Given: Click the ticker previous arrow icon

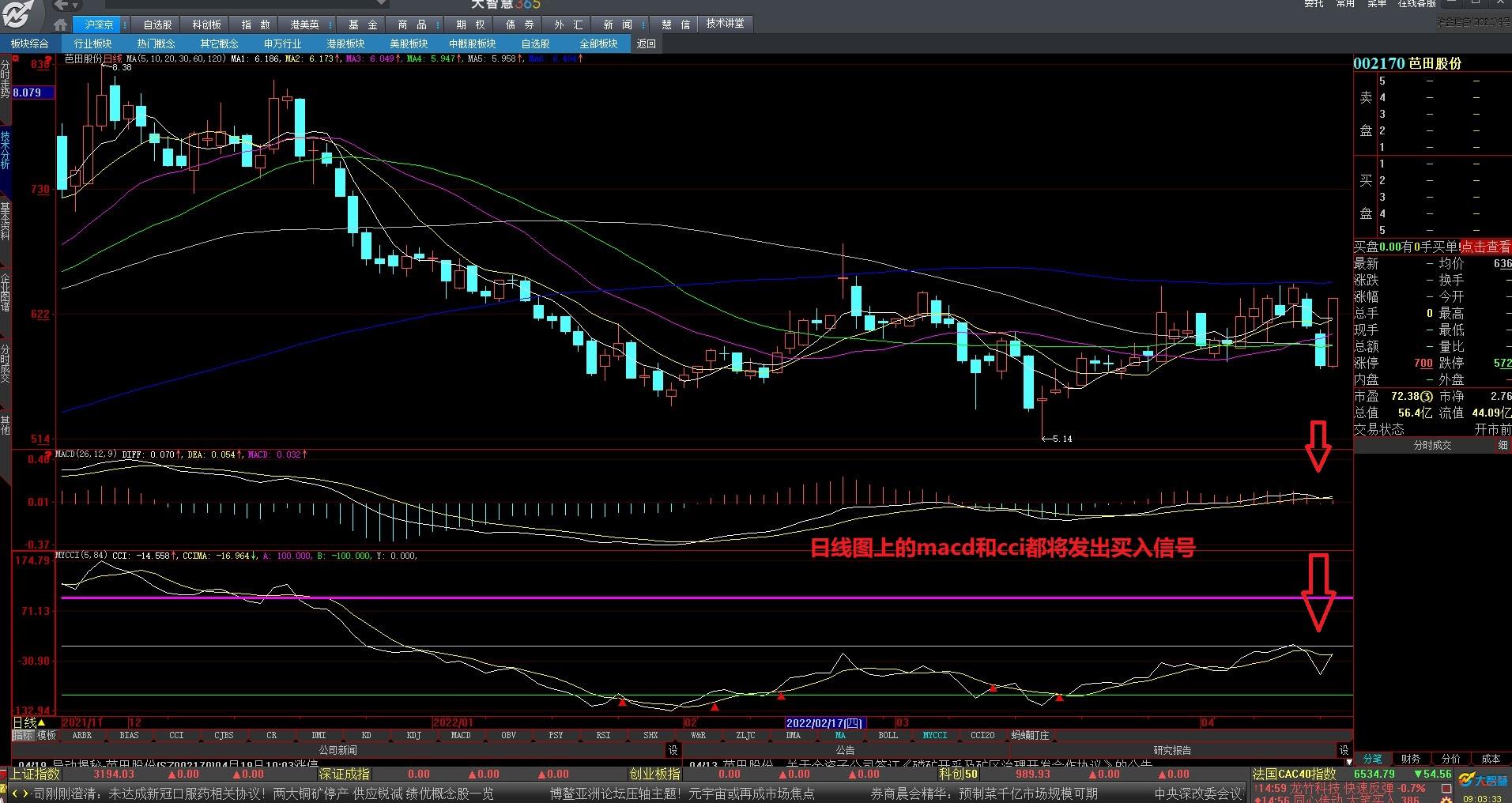Looking at the screenshot, I should (x=15, y=794).
